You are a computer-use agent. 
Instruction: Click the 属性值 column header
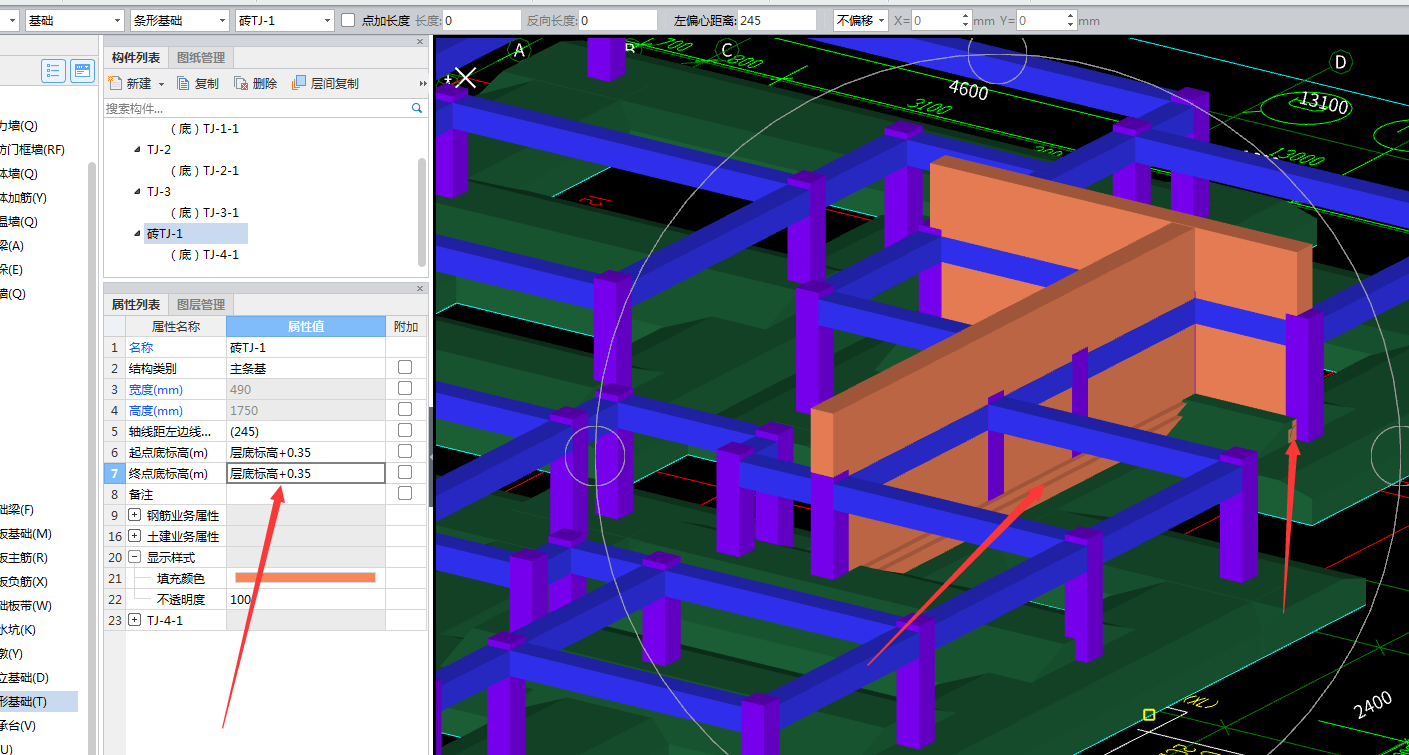[305, 326]
